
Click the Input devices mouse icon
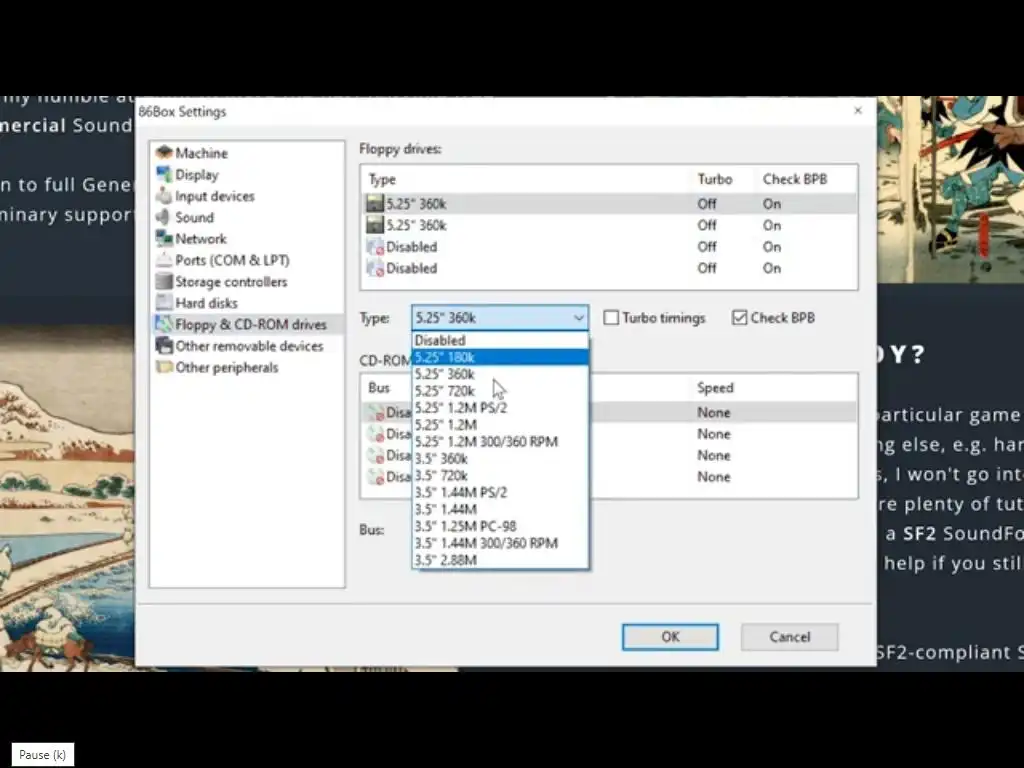[x=164, y=196]
